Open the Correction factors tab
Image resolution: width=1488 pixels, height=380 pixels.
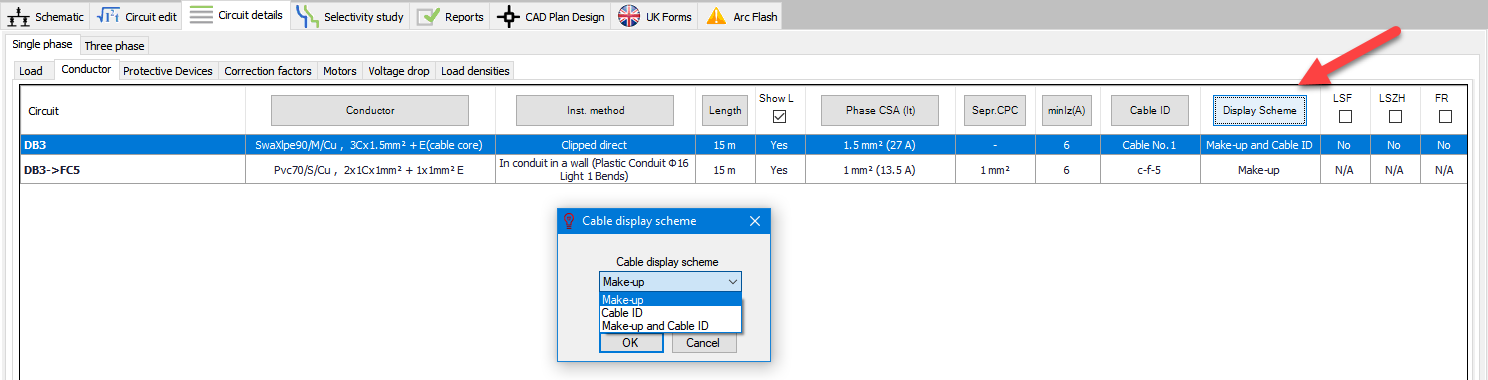tap(268, 71)
